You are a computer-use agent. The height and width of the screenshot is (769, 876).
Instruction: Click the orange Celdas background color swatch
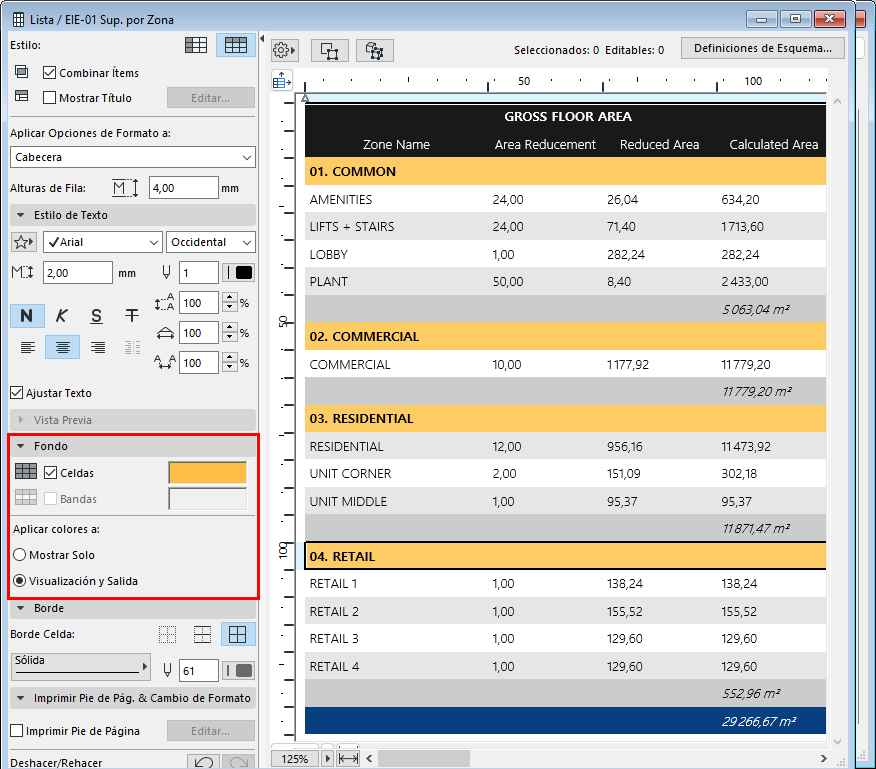click(207, 473)
